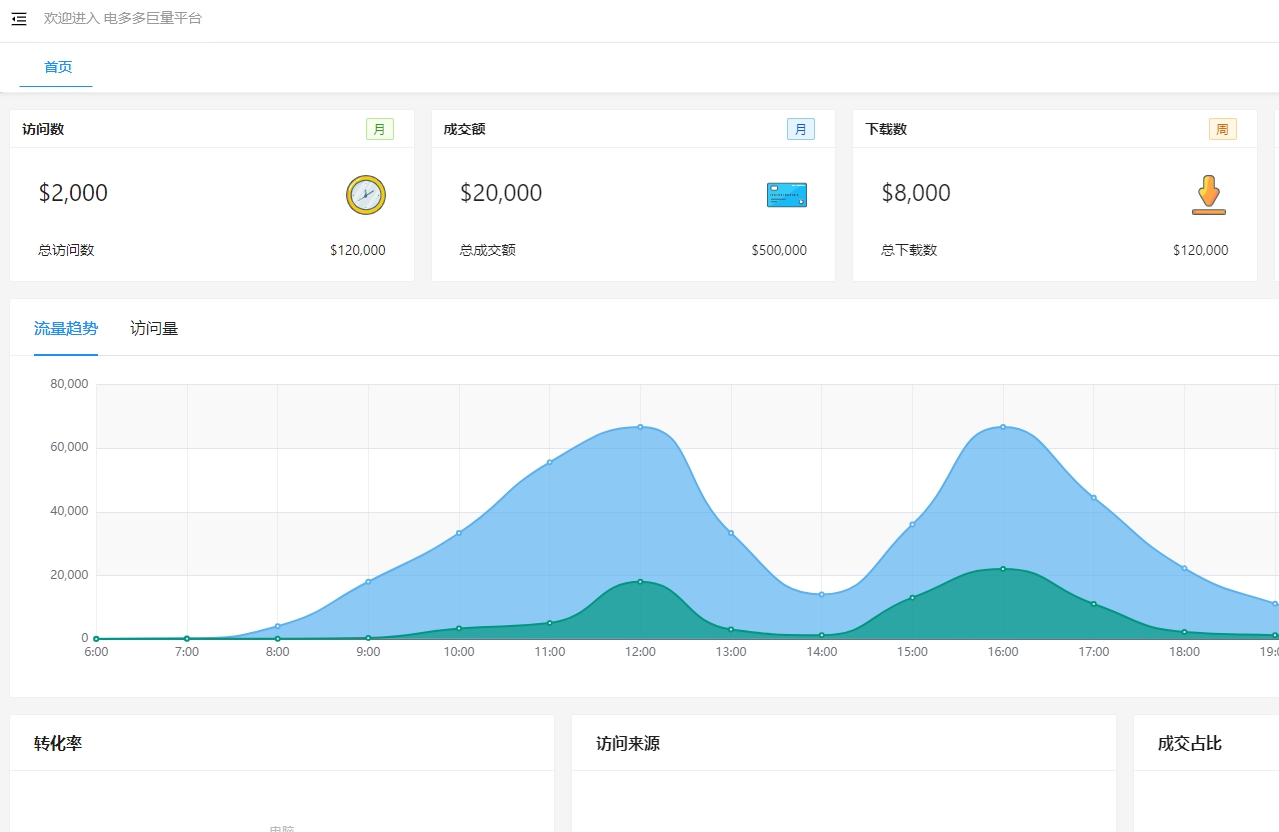Switch to the 访问量 tab
Image resolution: width=1279 pixels, height=832 pixels.
coord(154,328)
